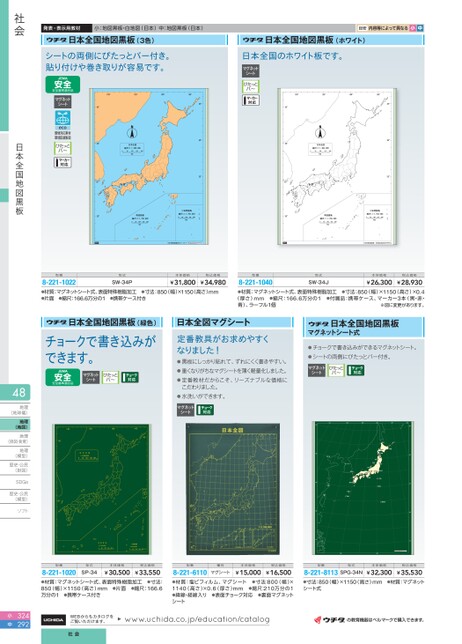Click the チョーク対応 icon in the マグシート panel
Screen dimensions: 462x644
click(205, 409)
